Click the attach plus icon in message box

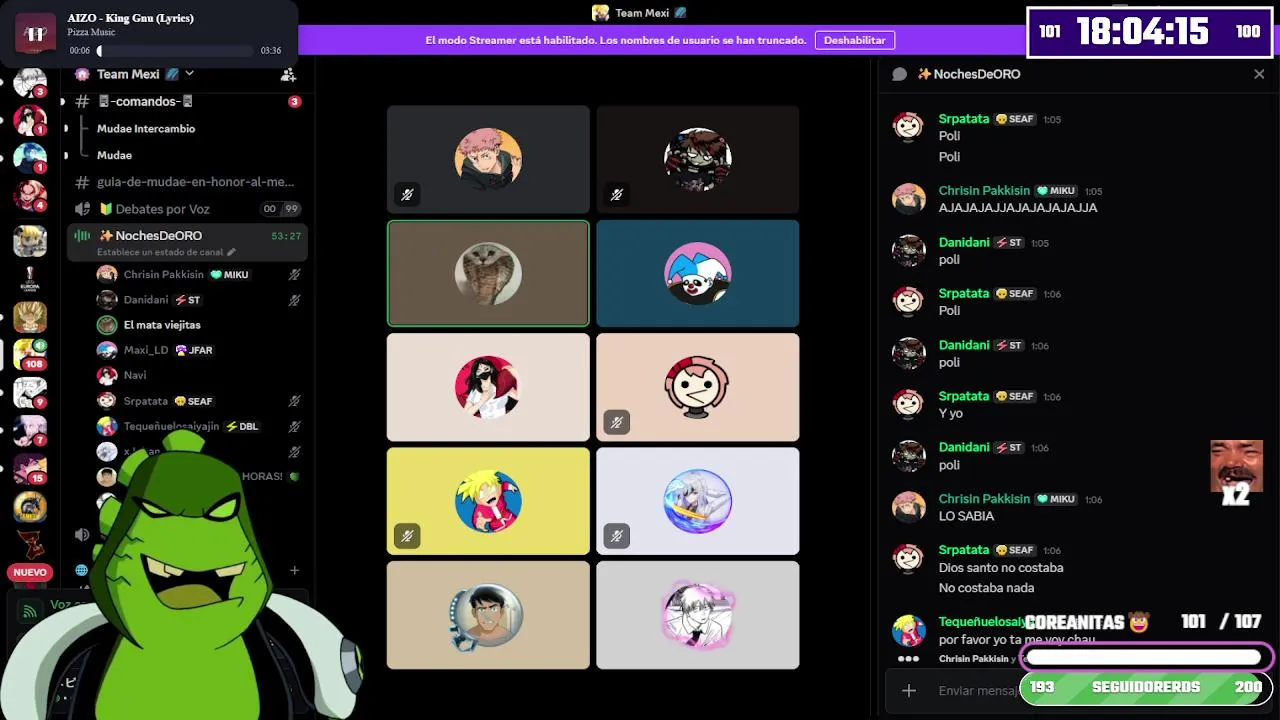pyautogui.click(x=908, y=690)
